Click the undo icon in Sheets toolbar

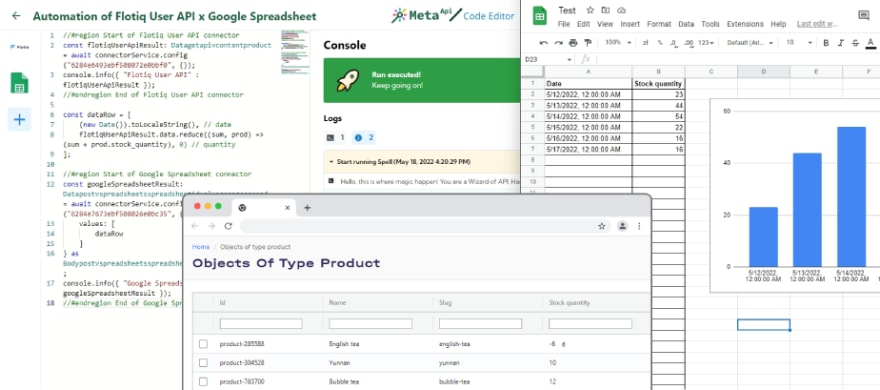543,43
